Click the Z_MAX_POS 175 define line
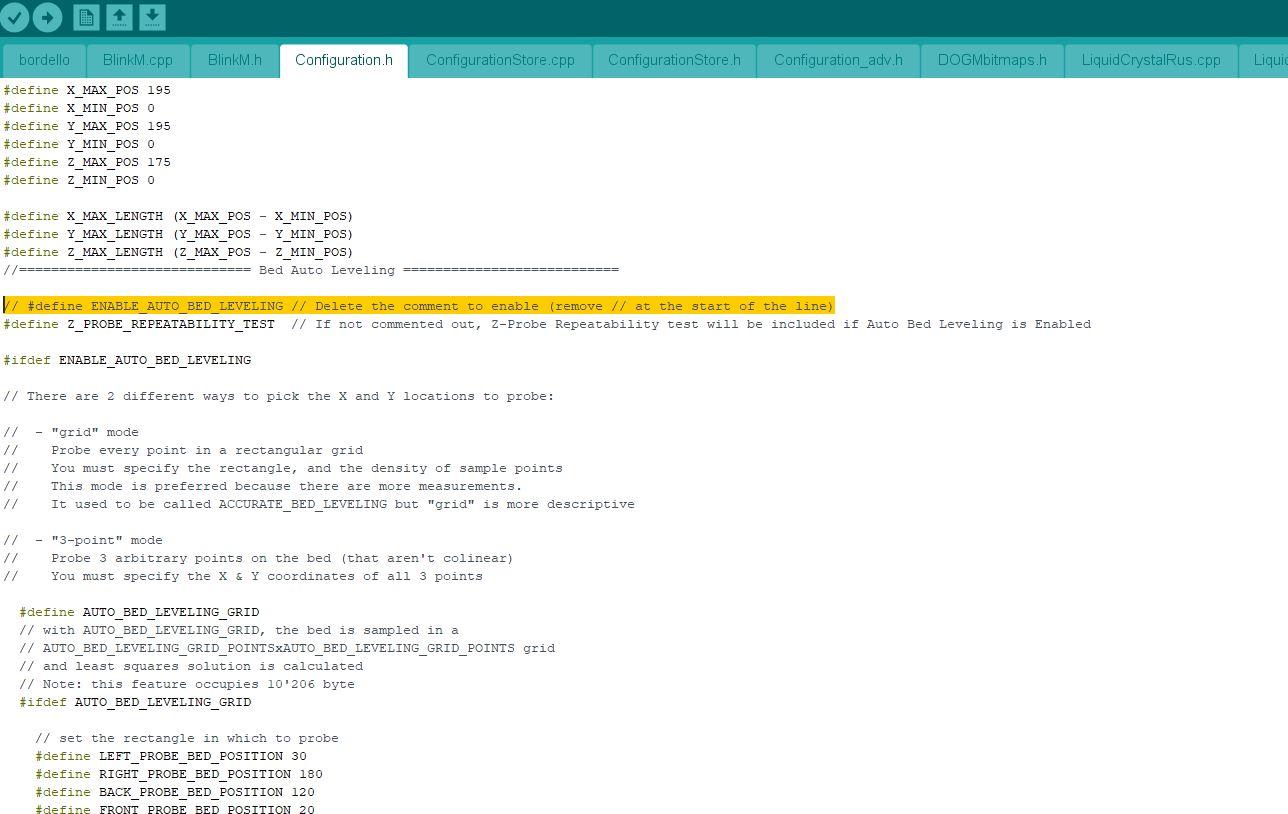Screen dimensions: 1288x814 (x=87, y=162)
